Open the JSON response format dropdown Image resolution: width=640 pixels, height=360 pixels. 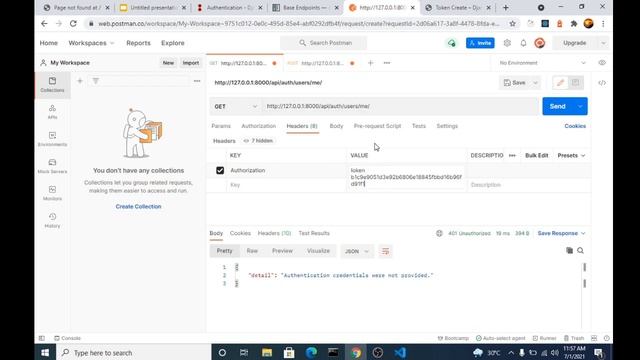click(x=357, y=251)
